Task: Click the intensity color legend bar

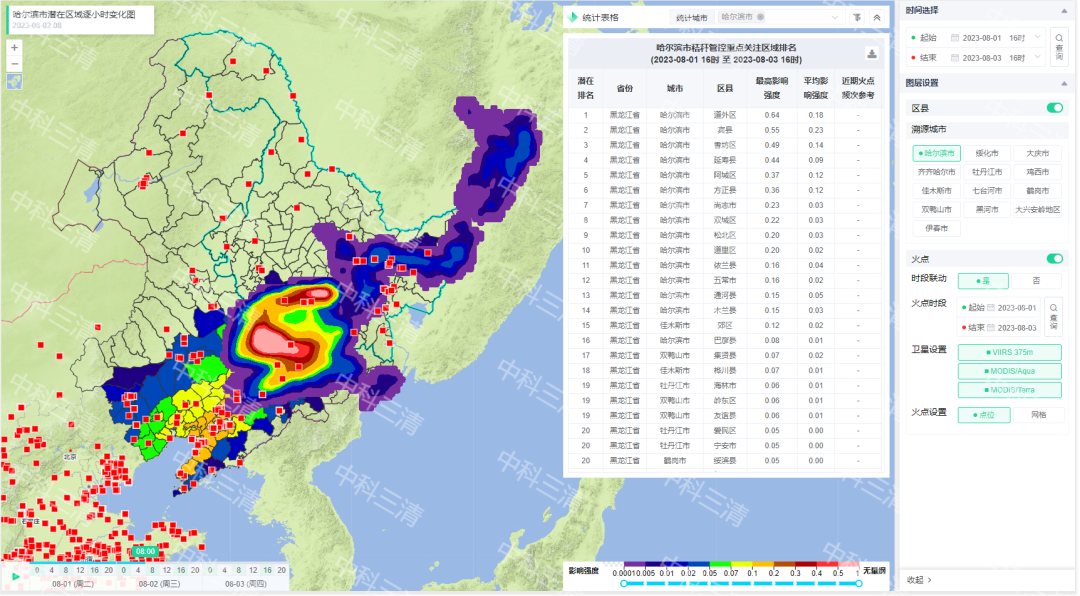Action: 742,564
